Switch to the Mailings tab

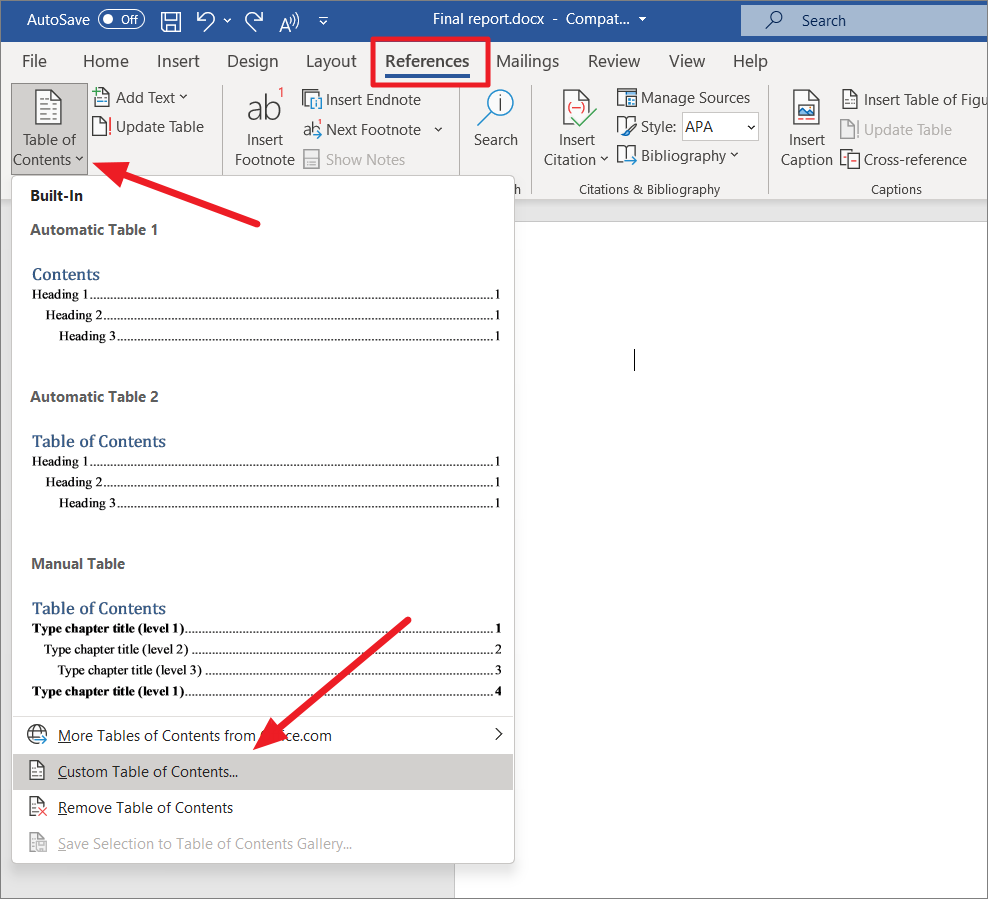(x=527, y=61)
